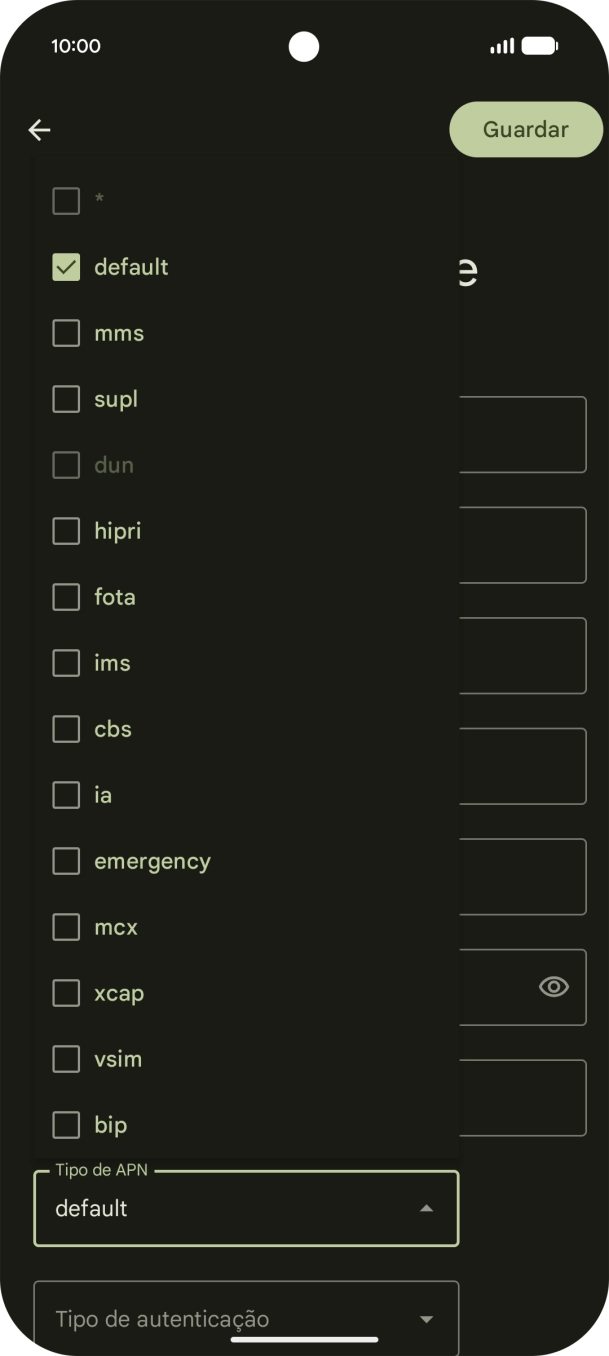Enable the mms checkbox

tap(66, 333)
